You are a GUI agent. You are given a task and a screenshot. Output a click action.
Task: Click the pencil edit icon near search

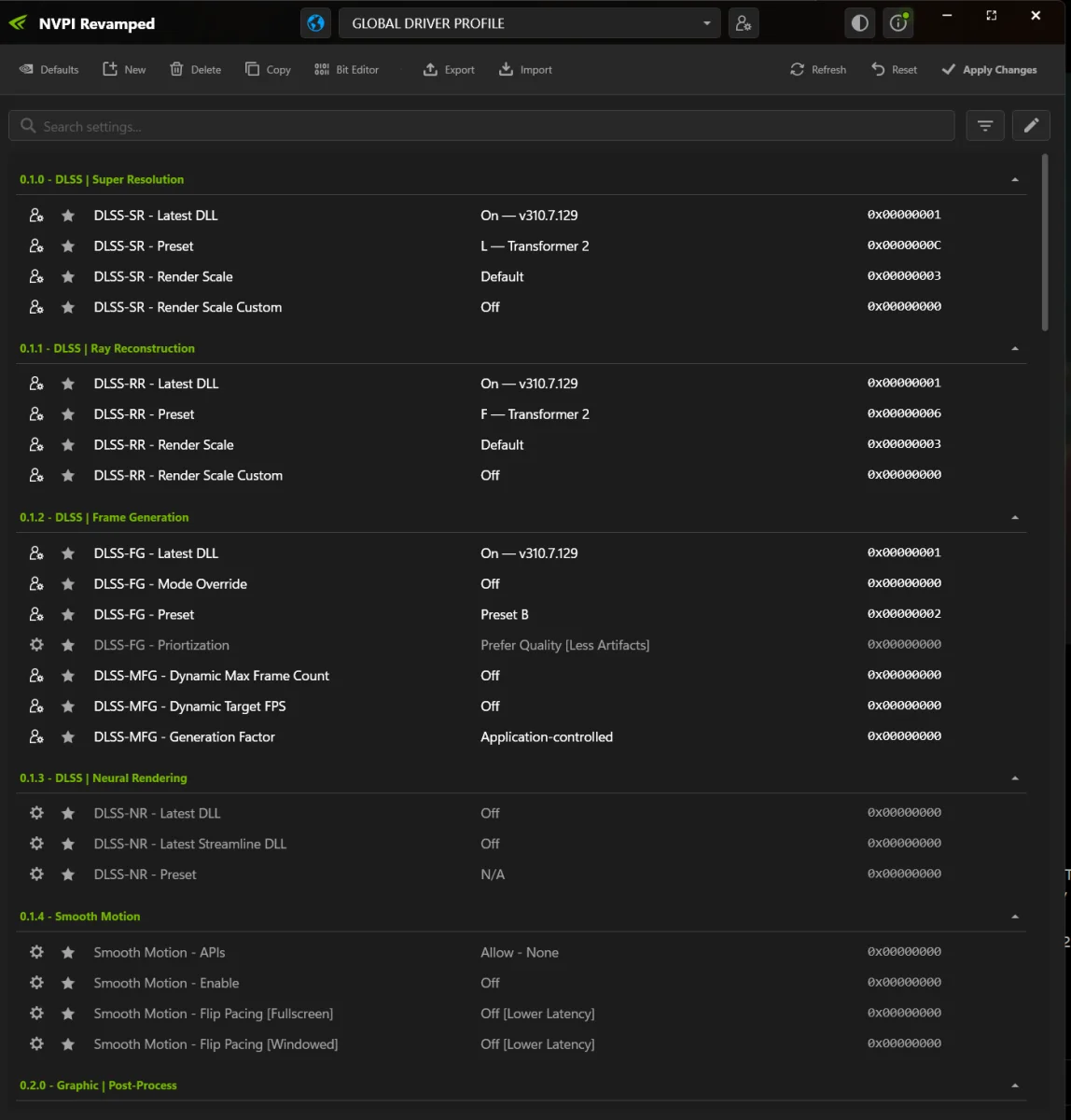point(1031,126)
